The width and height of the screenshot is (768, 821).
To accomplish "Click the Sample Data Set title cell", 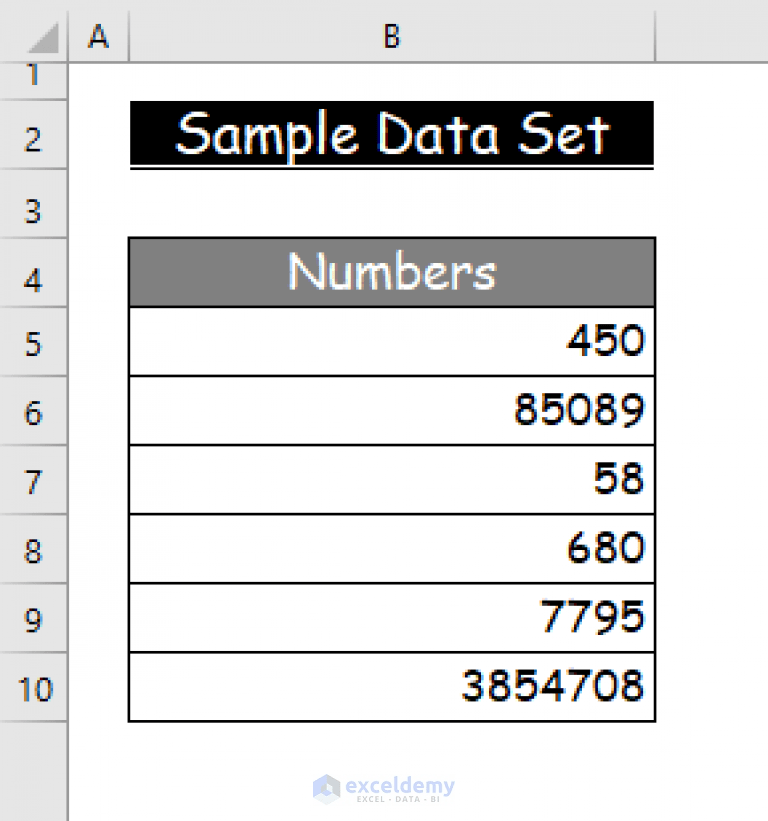I will pyautogui.click(x=390, y=135).
